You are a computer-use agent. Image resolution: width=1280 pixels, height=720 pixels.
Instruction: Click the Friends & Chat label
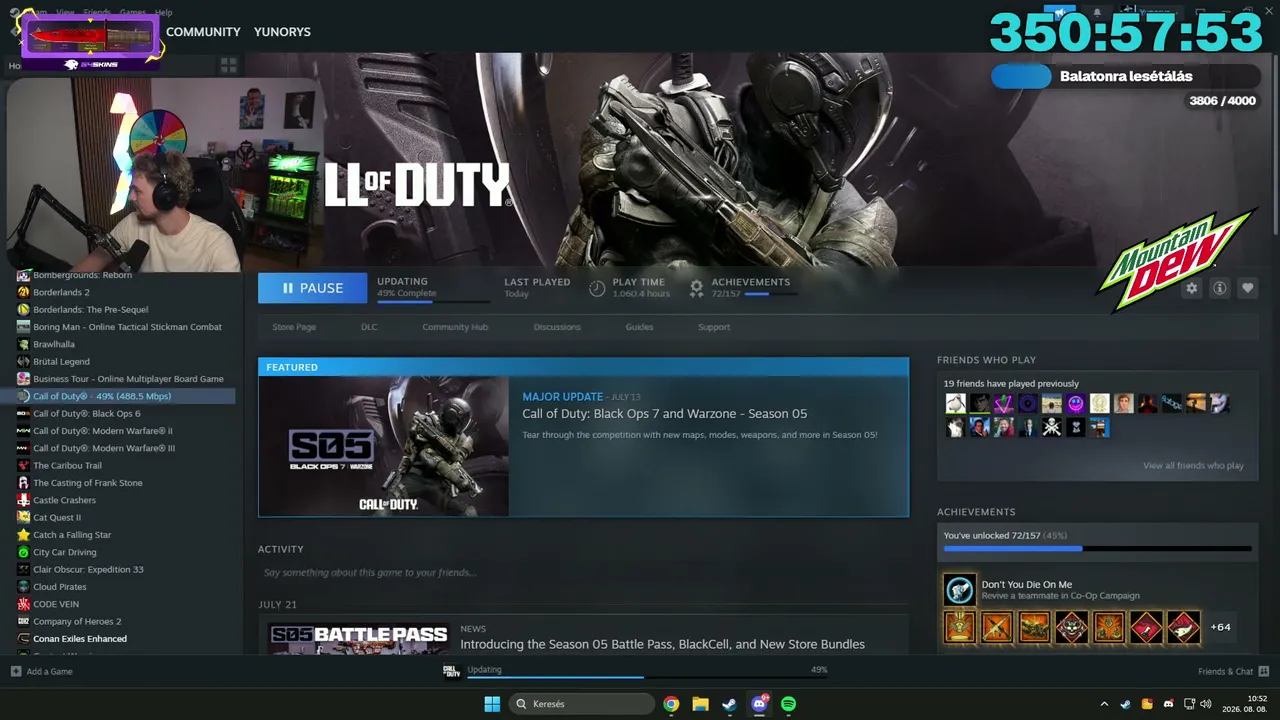coord(1225,671)
